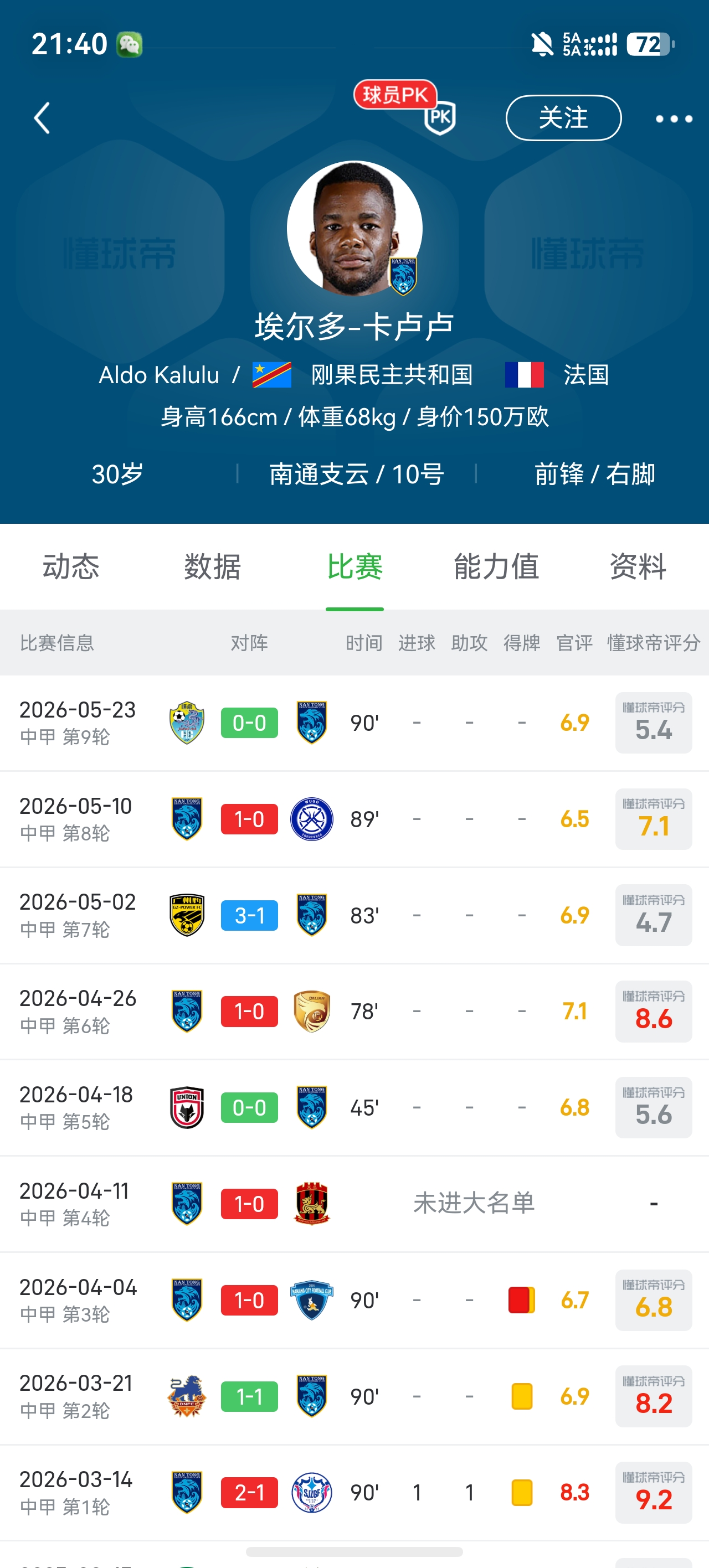The height and width of the screenshot is (1568, 709).
Task: Tap the Union team crest in round 5
Action: (x=187, y=1107)
